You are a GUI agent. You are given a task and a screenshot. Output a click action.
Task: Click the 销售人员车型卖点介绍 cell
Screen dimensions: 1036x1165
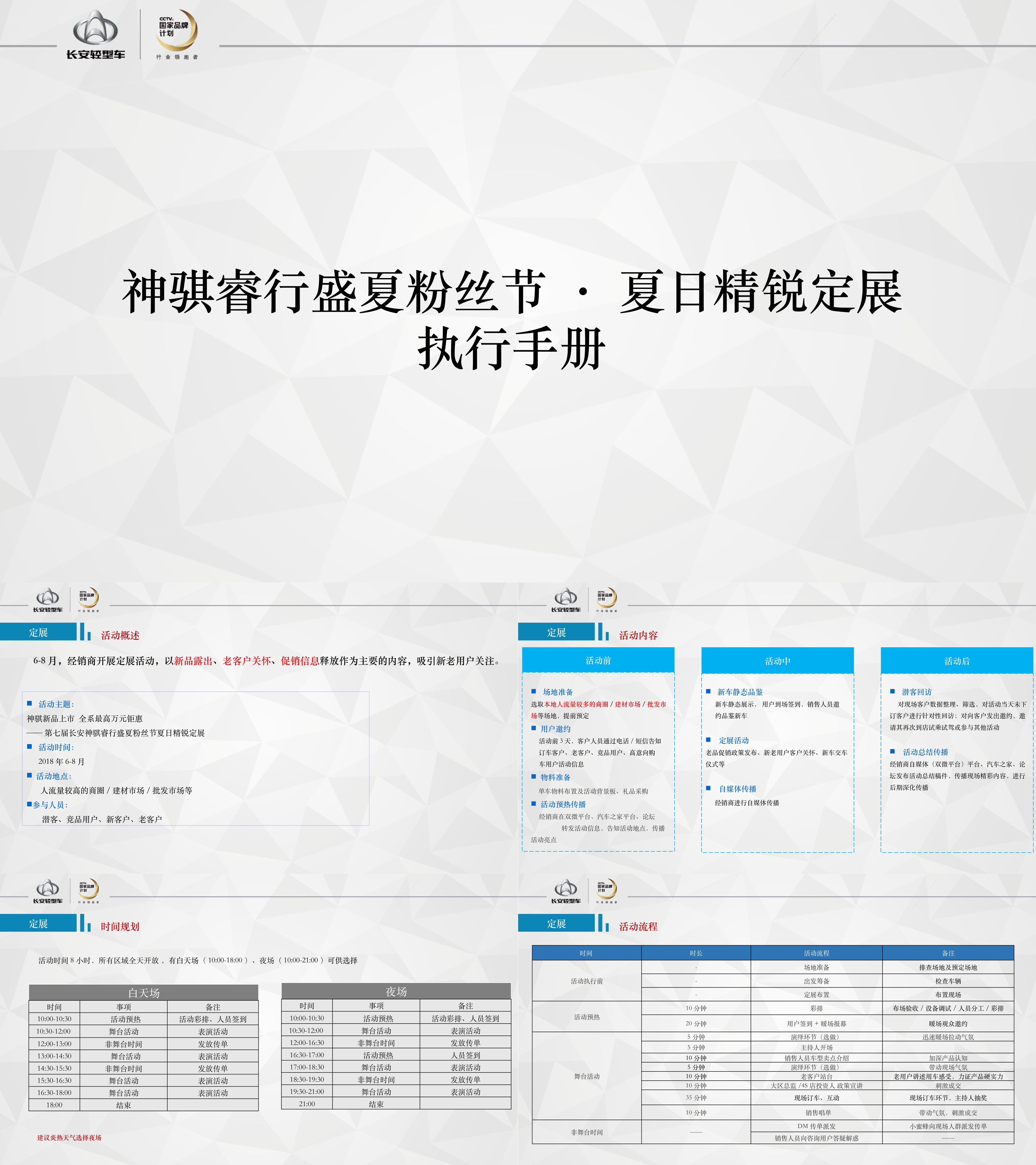tap(816, 1058)
